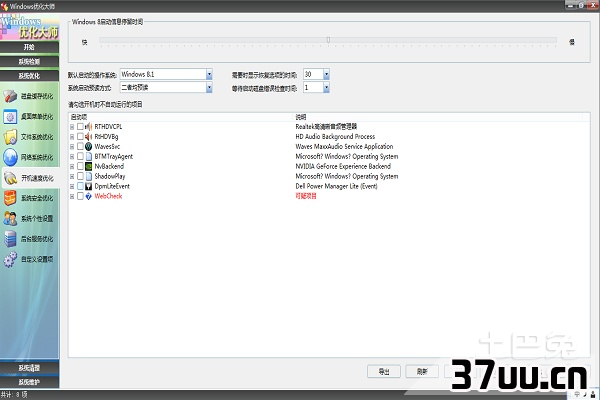This screenshot has width=600, height=400.
Task: Select the Realtek description in the first row
Action: (x=326, y=127)
